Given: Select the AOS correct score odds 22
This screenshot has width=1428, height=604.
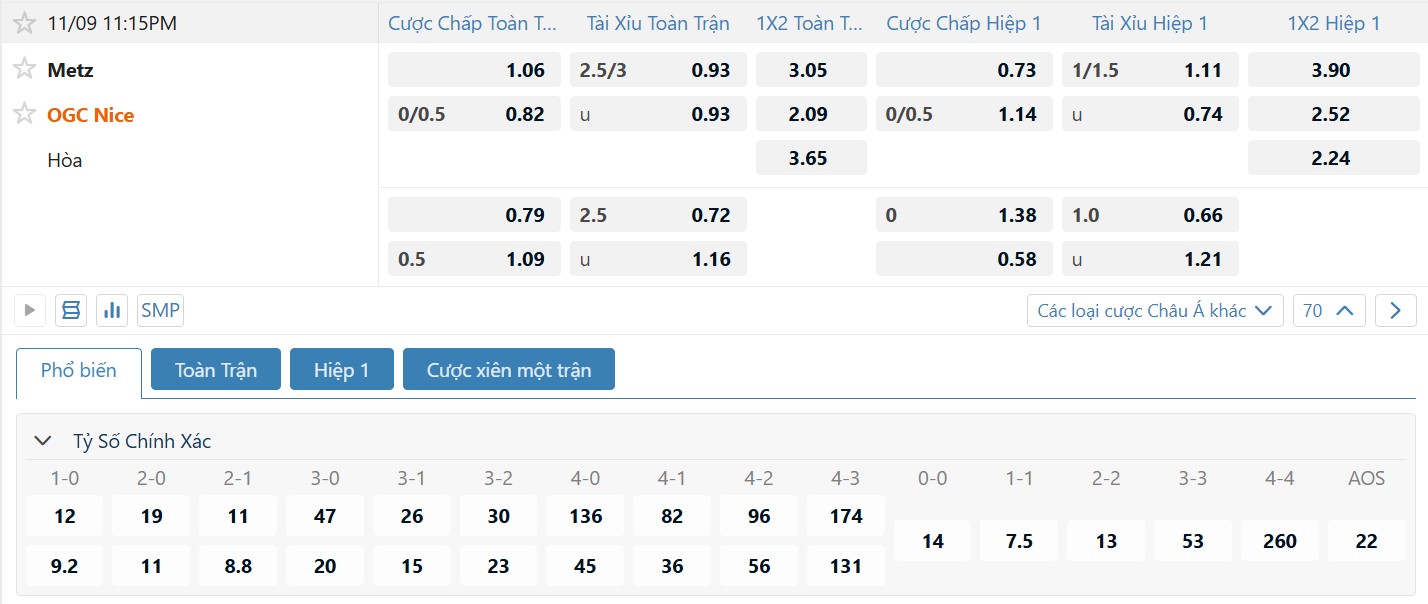Looking at the screenshot, I should pyautogui.click(x=1366, y=541).
